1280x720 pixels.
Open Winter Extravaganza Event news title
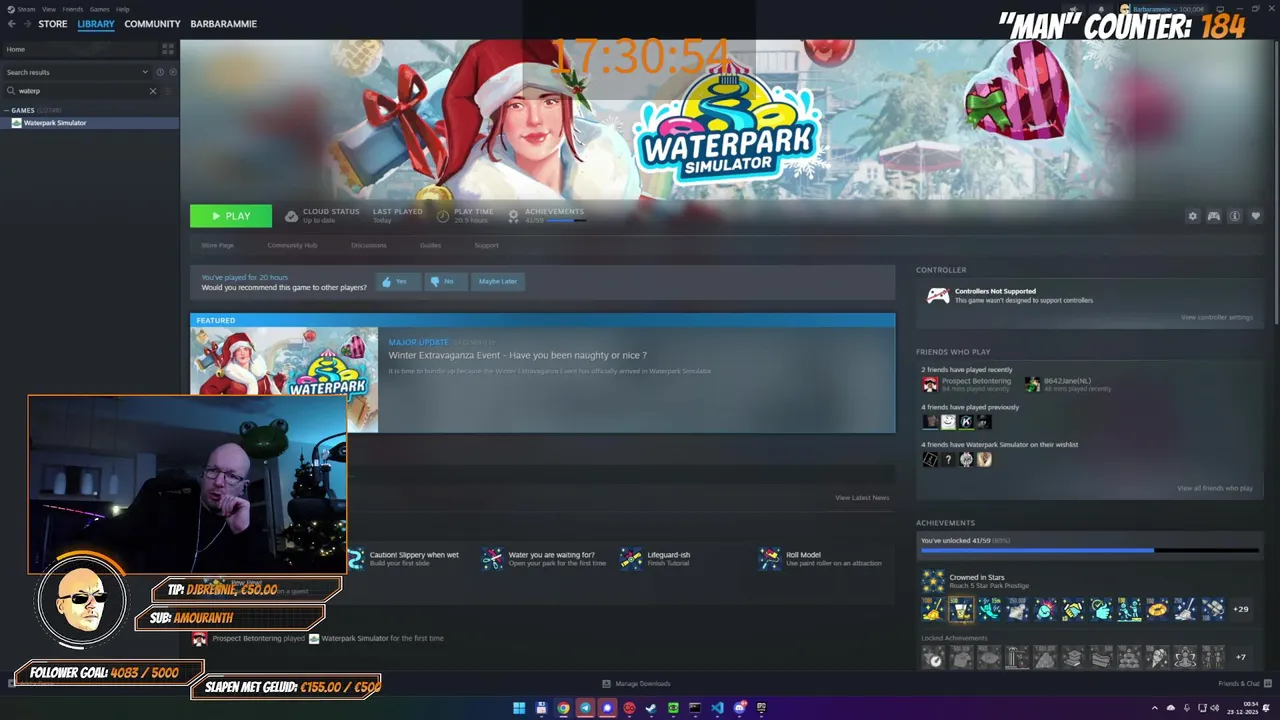(517, 355)
